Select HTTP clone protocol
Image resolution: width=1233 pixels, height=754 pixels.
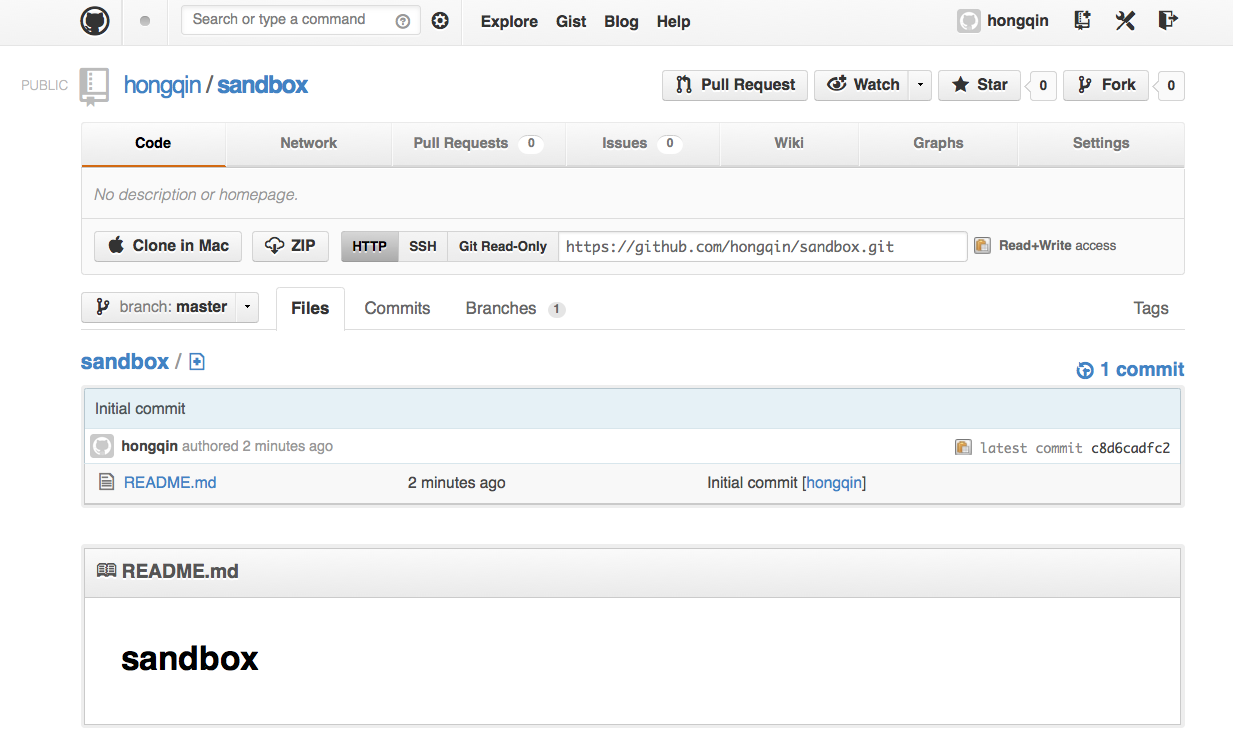click(x=369, y=246)
